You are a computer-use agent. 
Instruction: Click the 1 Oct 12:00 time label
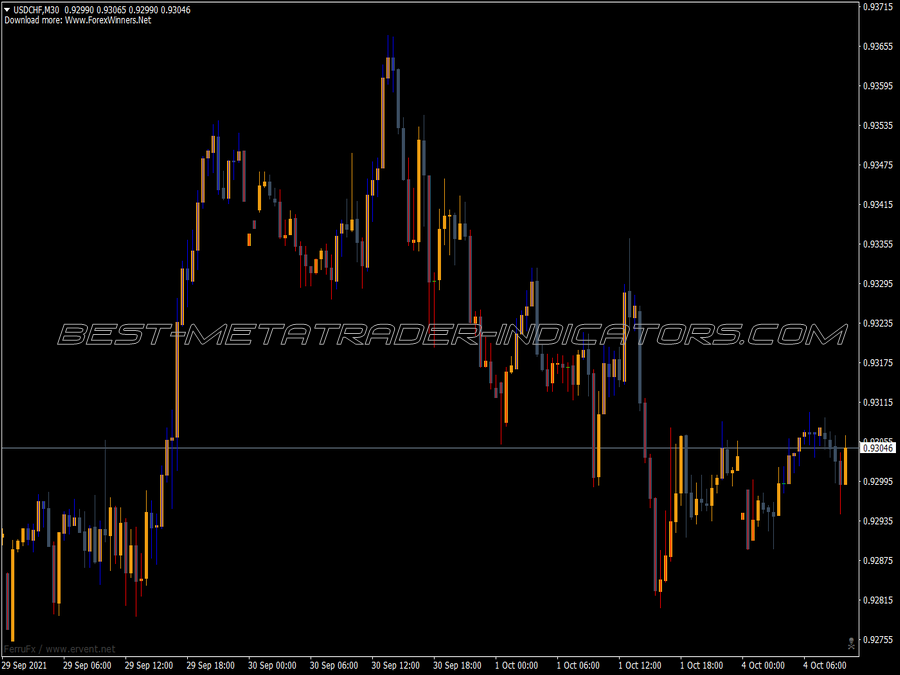(640, 666)
